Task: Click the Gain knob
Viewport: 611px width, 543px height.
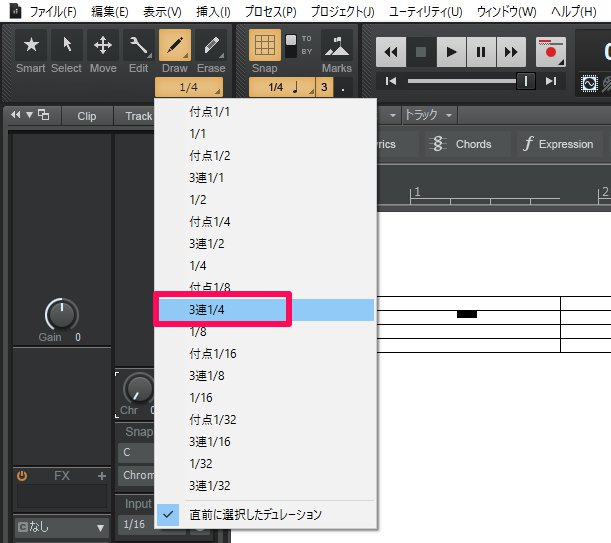Action: (62, 315)
